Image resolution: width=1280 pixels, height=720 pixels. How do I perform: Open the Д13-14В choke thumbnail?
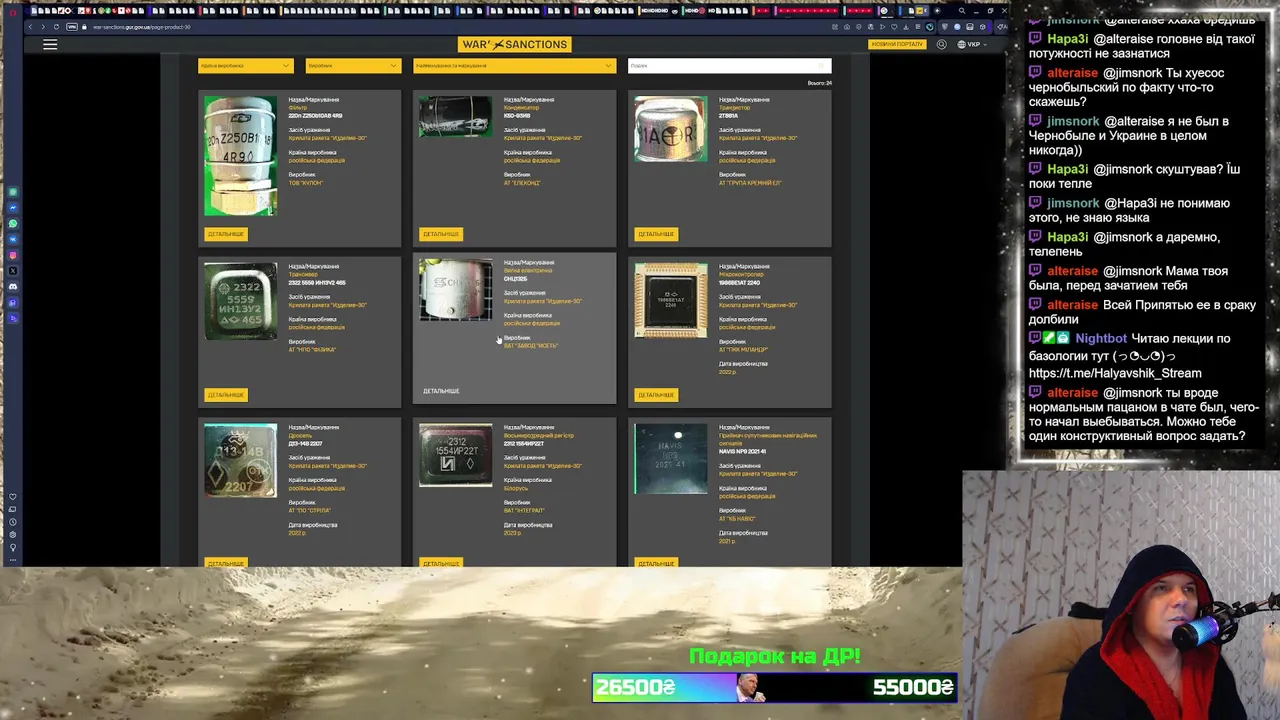click(241, 461)
